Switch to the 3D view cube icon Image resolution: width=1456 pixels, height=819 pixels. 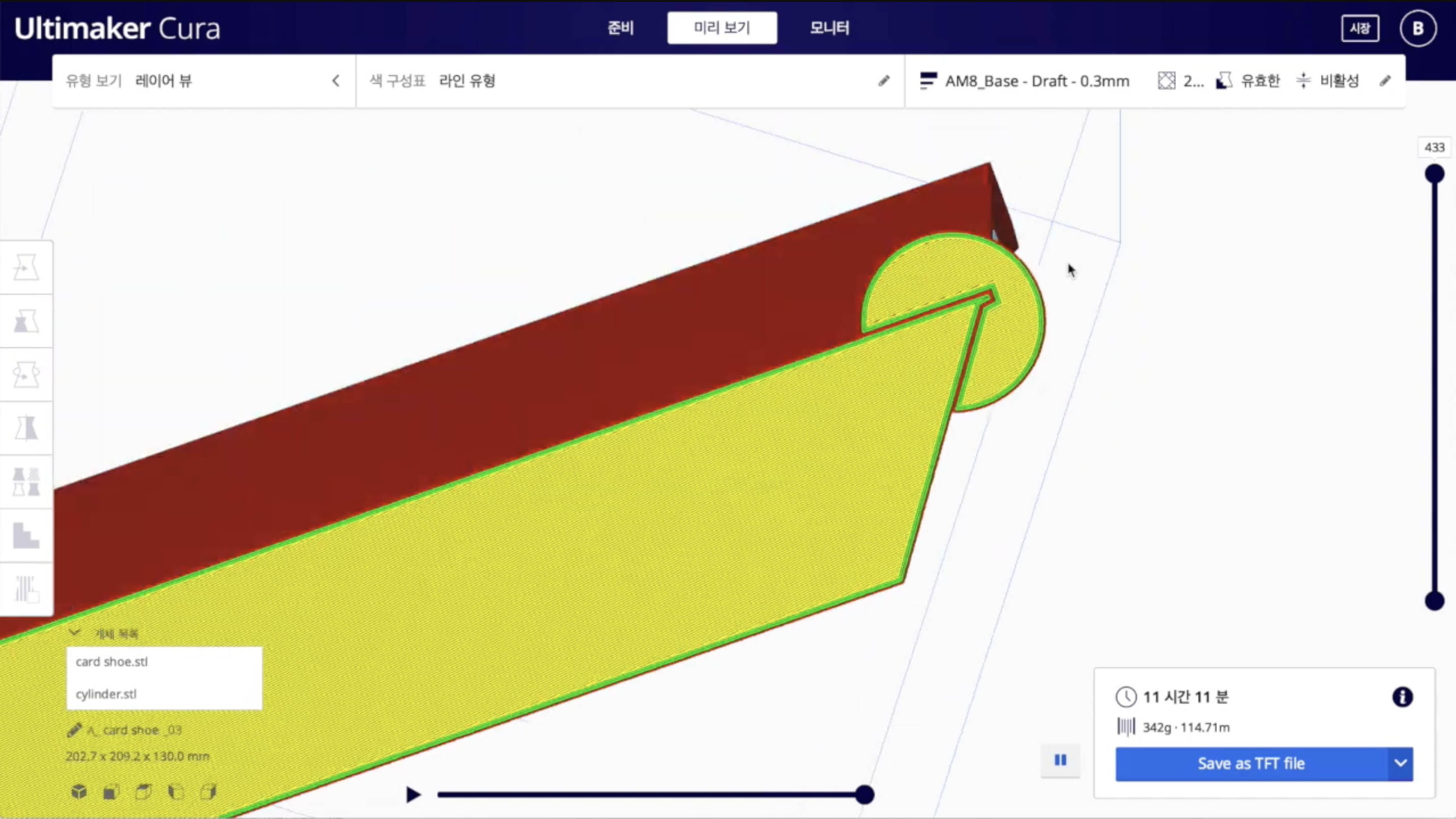79,792
